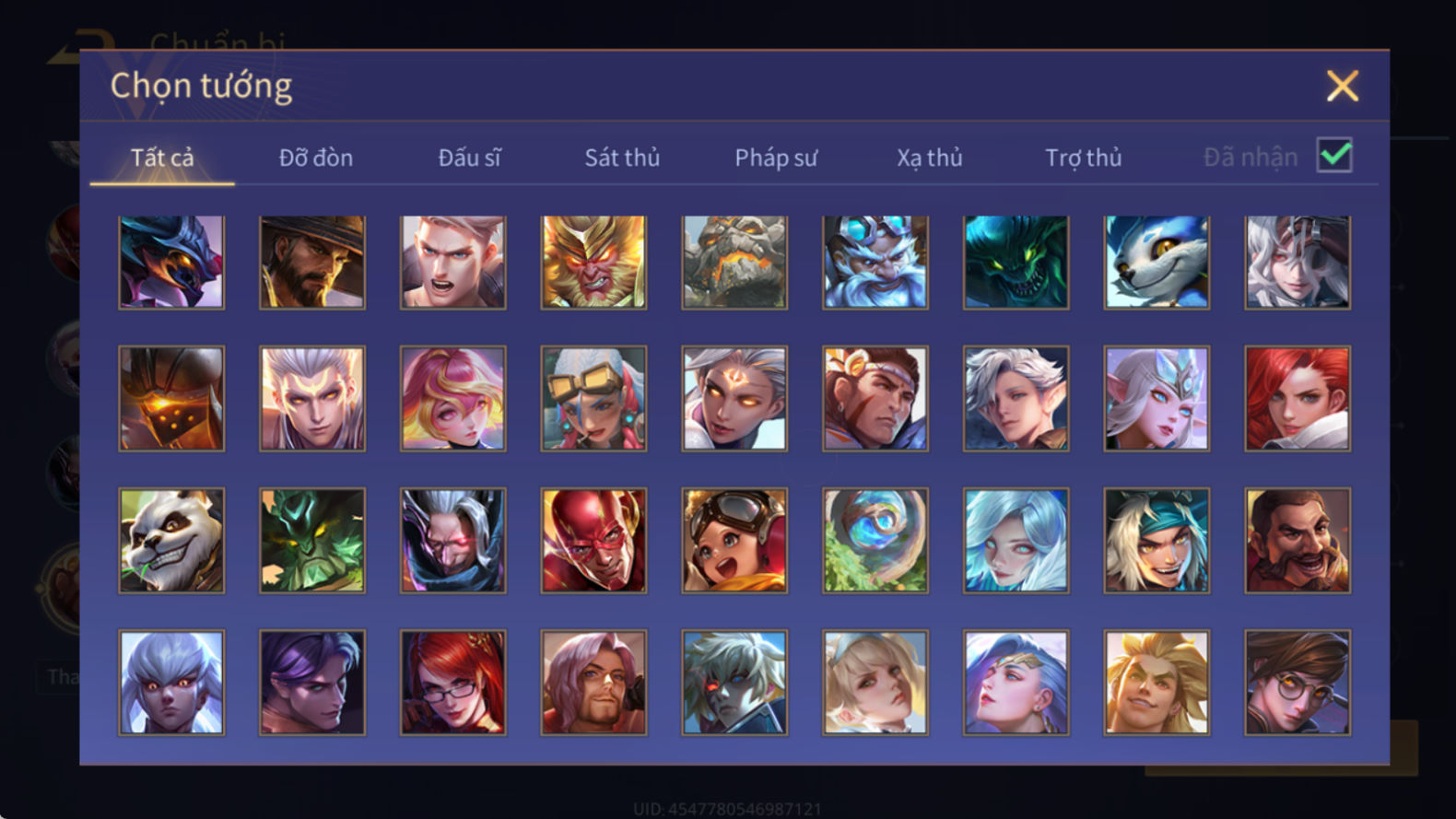Open the Trợ thủ tab
Screen dimensions: 1456x819
[1084, 158]
